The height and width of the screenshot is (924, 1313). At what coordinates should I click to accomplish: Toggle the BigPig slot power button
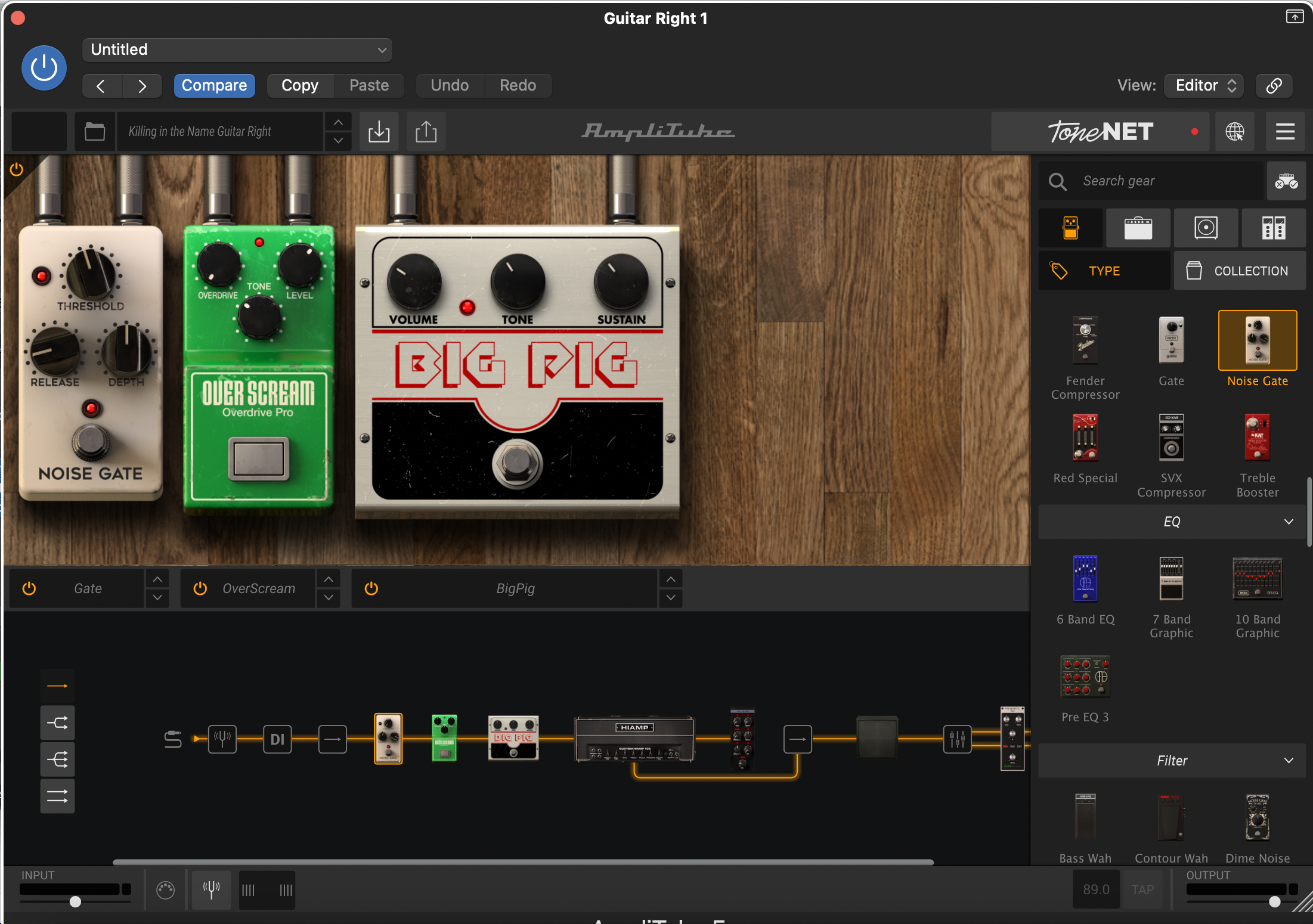tap(371, 588)
